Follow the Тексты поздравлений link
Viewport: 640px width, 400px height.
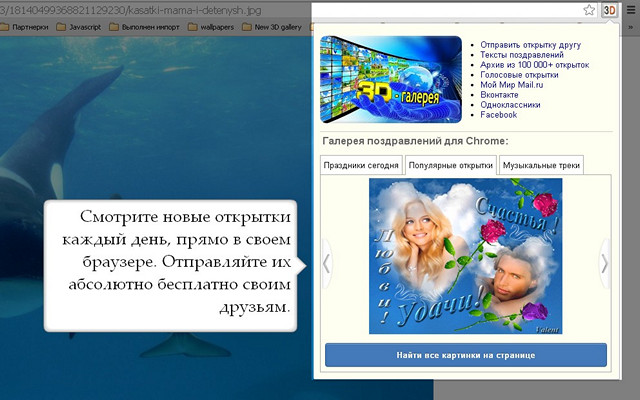[x=518, y=56]
